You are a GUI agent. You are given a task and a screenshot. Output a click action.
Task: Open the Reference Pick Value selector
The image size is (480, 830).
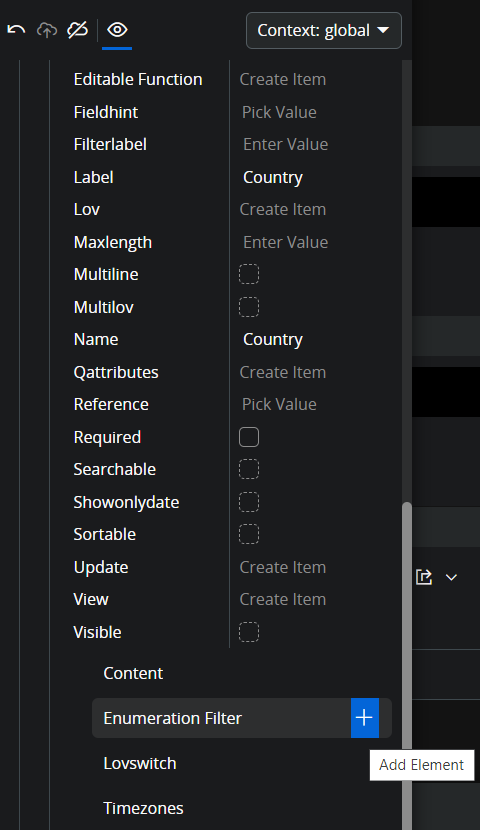pos(279,404)
